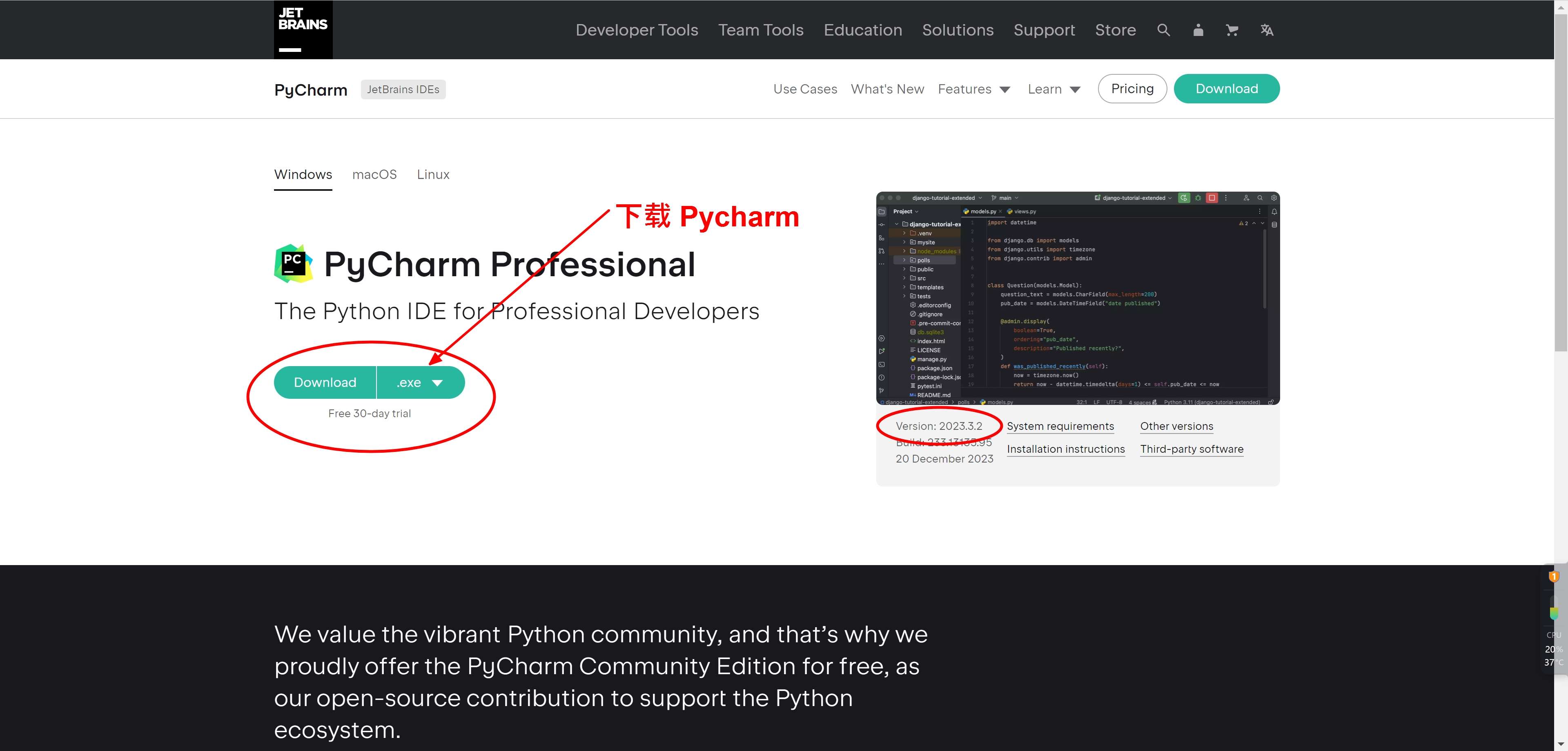
Task: Switch to the macOS tab
Action: point(374,175)
